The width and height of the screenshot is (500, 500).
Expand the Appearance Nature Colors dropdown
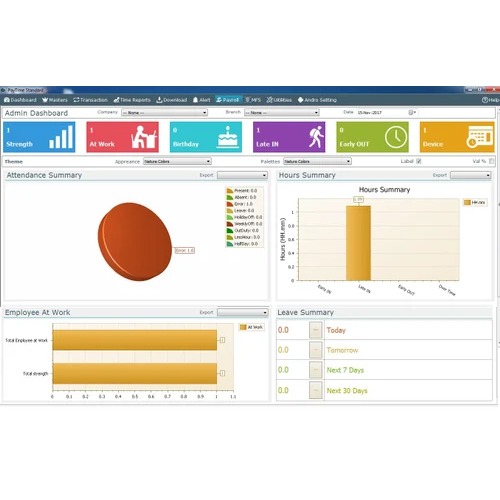pyautogui.click(x=177, y=161)
